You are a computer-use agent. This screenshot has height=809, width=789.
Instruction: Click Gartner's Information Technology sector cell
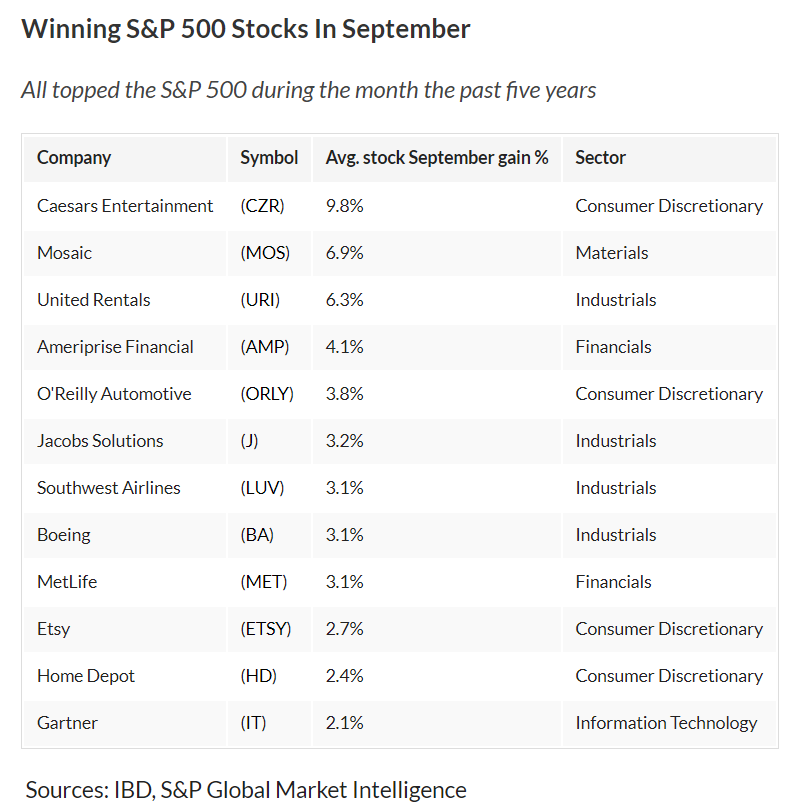coord(666,722)
